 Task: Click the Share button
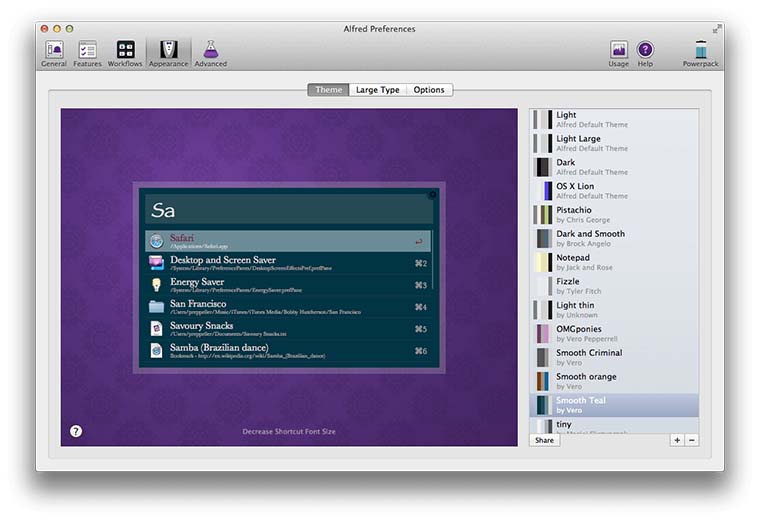click(x=544, y=440)
